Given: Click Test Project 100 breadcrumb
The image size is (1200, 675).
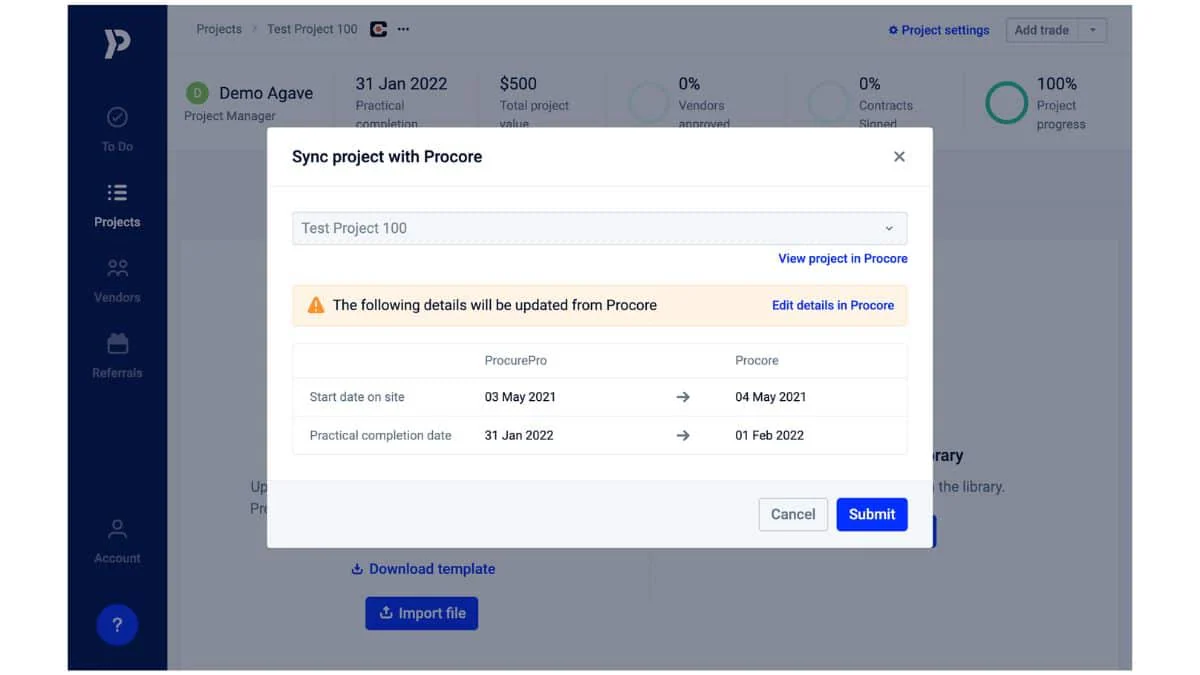Looking at the screenshot, I should tap(312, 29).
